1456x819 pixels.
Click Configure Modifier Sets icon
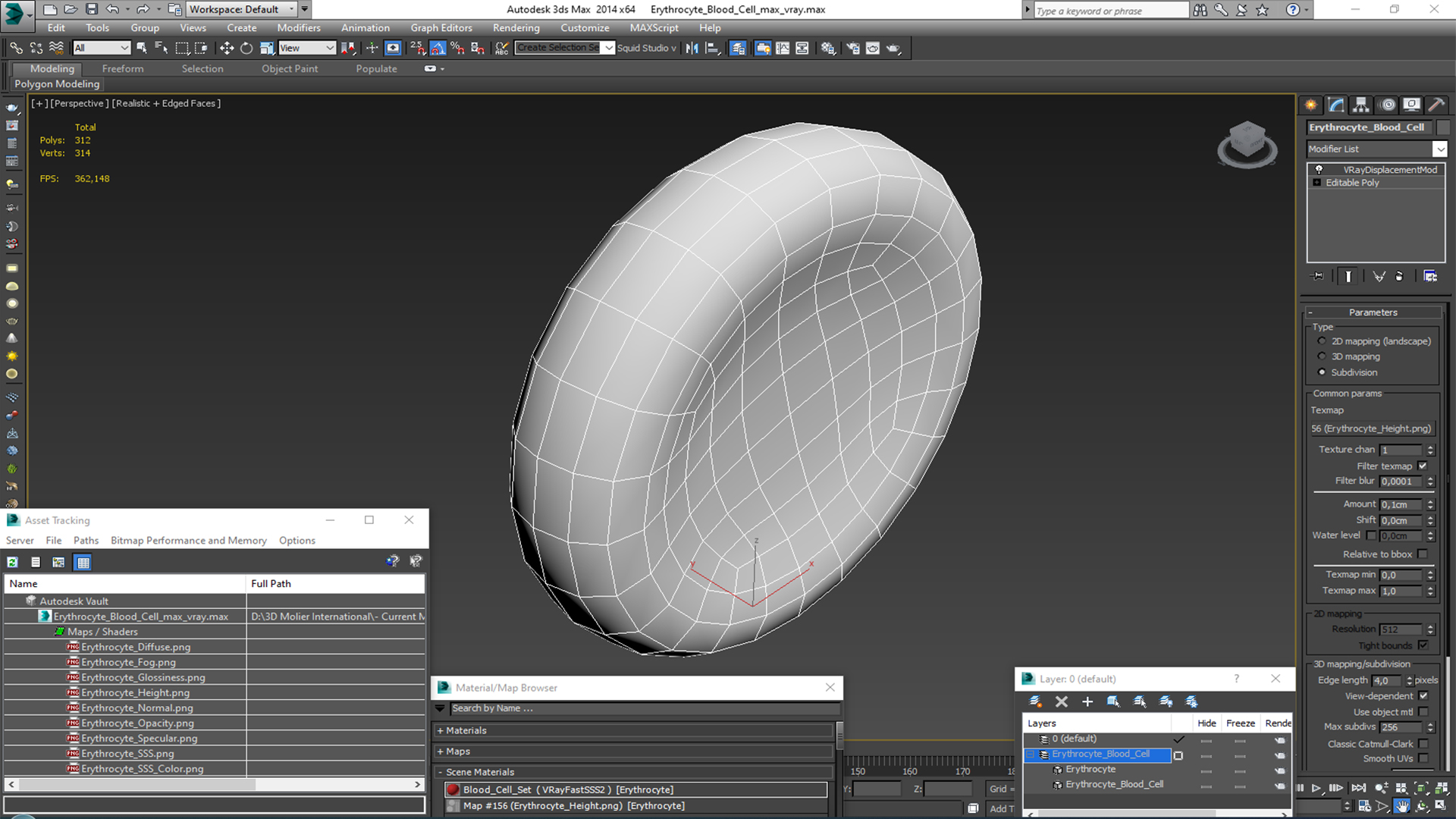1430,276
